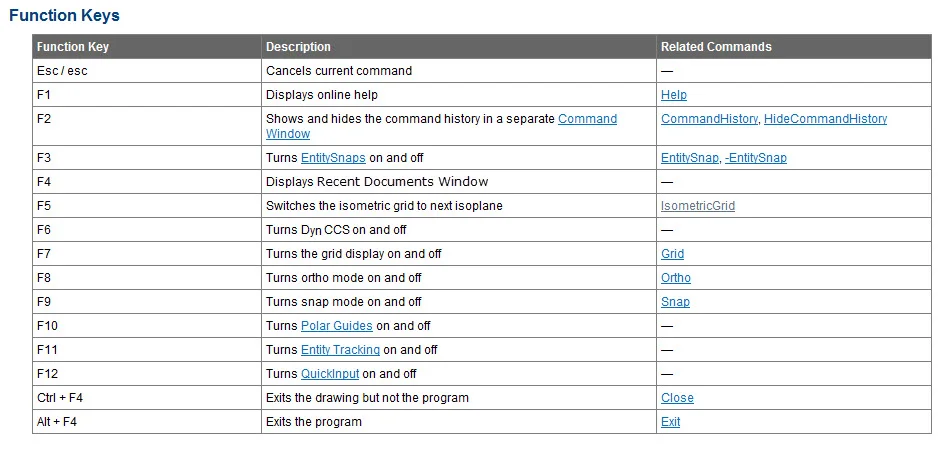Screen dimensions: 952x449
Task: Open the CommandHistory command link
Action: pyautogui.click(x=709, y=119)
